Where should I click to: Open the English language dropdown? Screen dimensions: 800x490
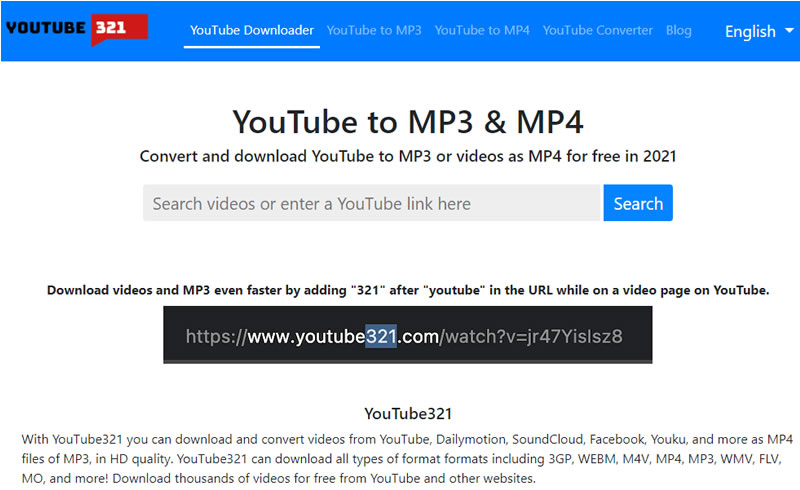[750, 31]
